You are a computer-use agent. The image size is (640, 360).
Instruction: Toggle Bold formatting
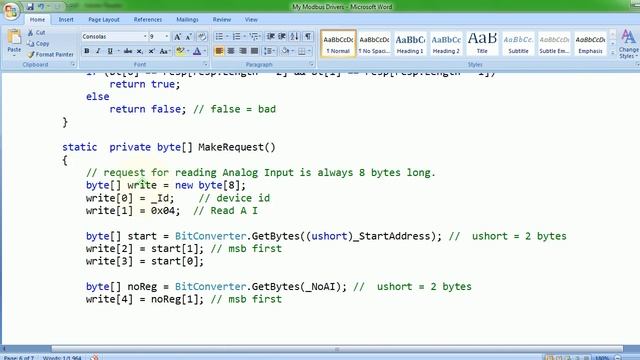(x=87, y=51)
